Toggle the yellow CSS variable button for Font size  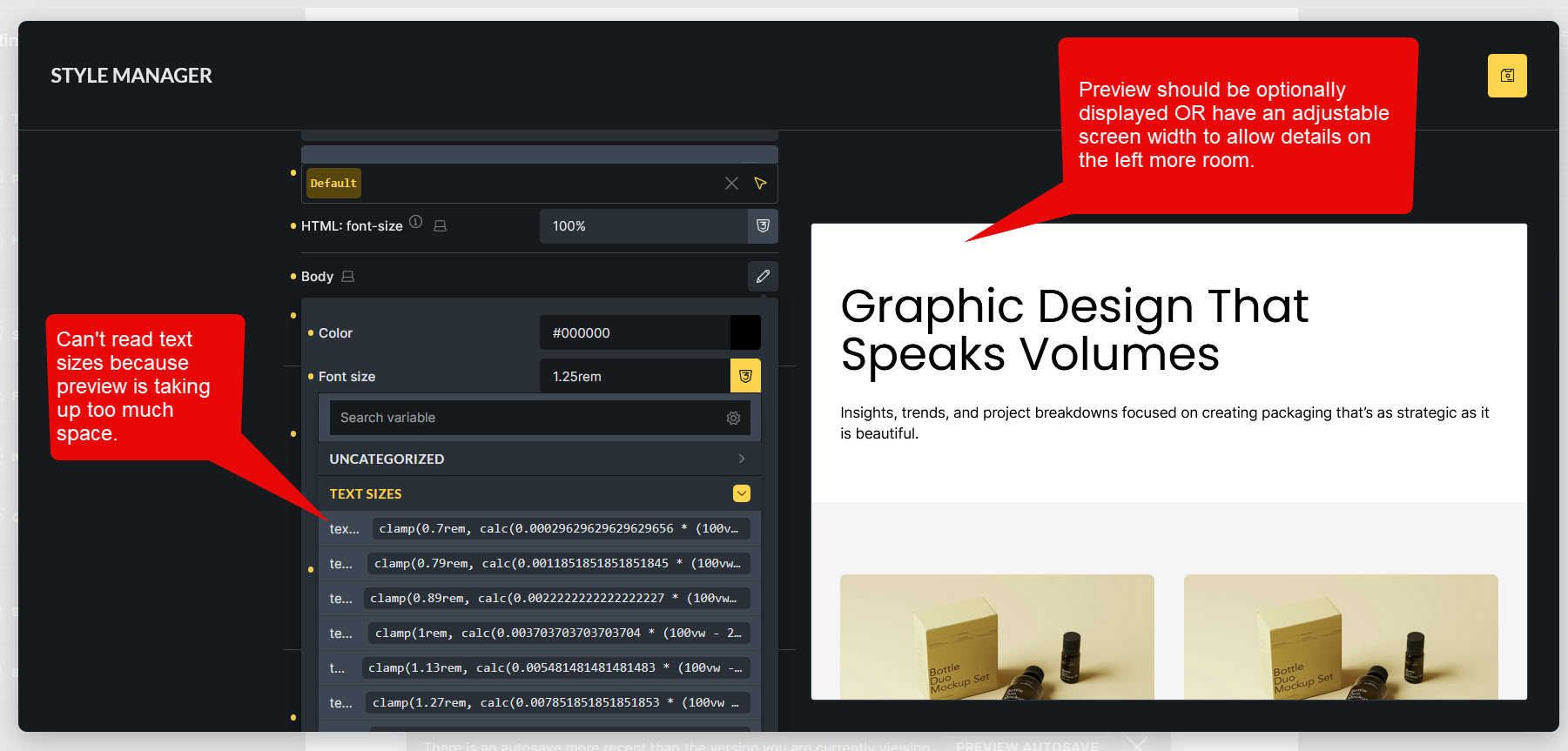(x=745, y=376)
